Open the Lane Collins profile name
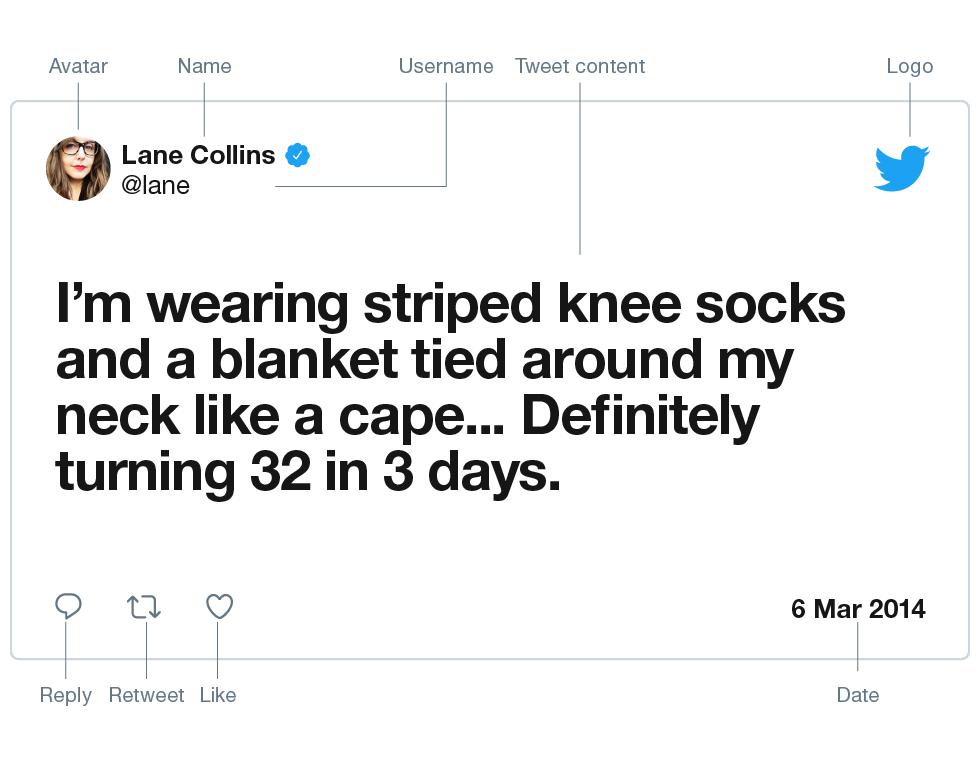This screenshot has width=980, height=761. [198, 155]
